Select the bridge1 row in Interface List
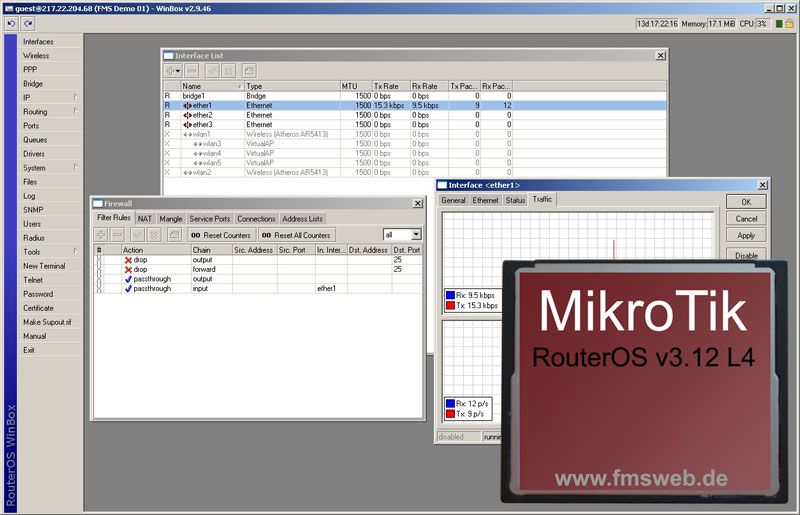Viewport: 800px width, 515px height. (x=415, y=96)
